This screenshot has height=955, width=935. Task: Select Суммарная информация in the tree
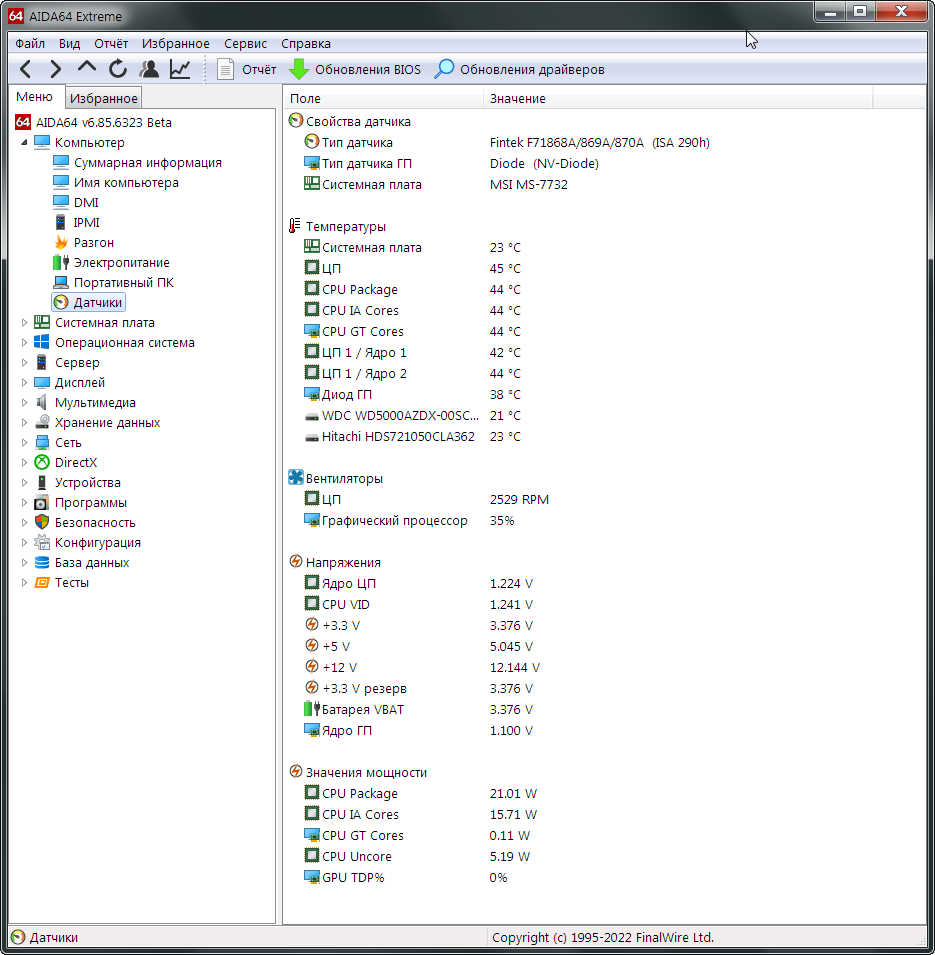pyautogui.click(x=147, y=163)
